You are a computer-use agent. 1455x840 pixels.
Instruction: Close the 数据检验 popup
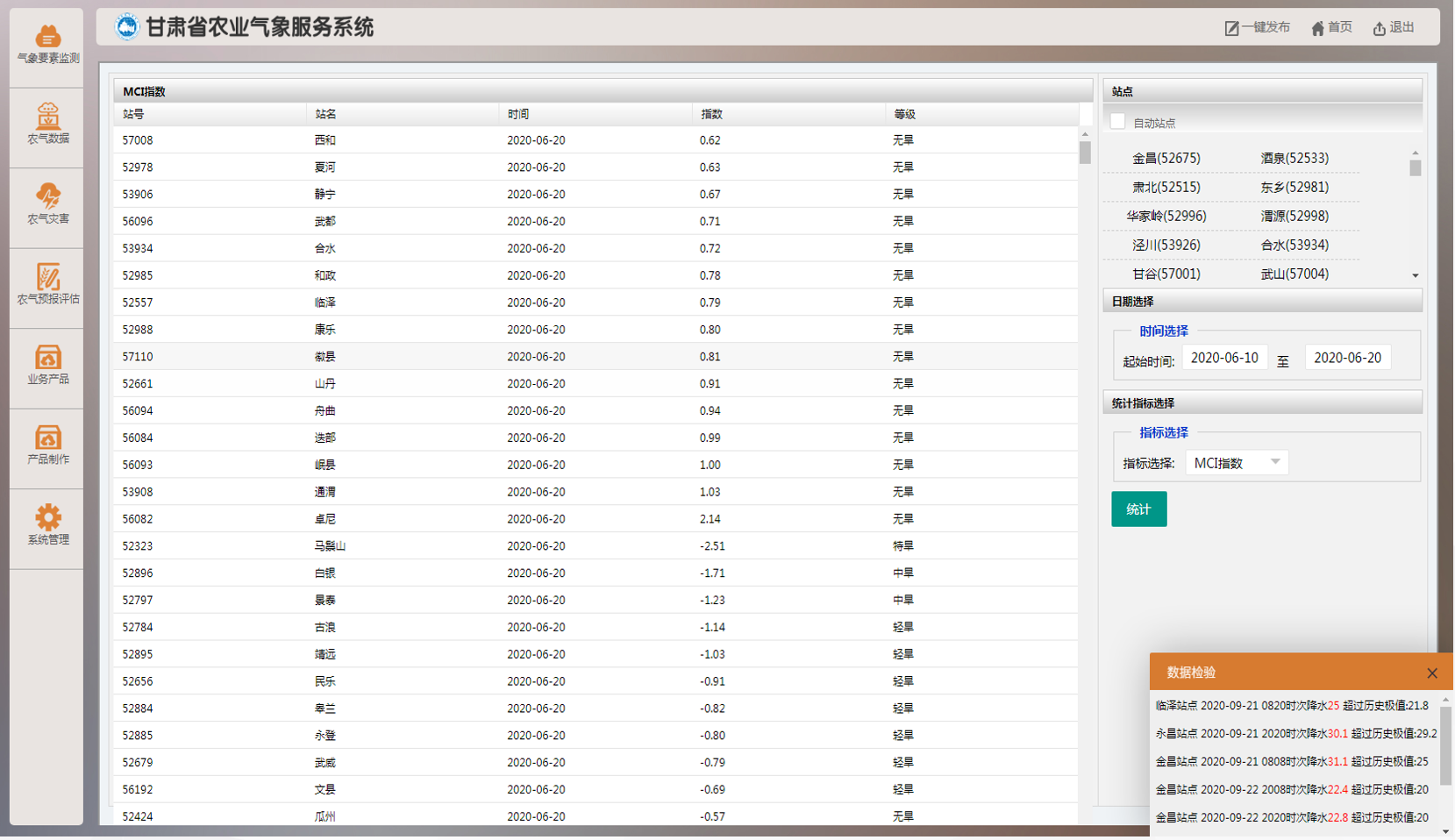[x=1432, y=673]
